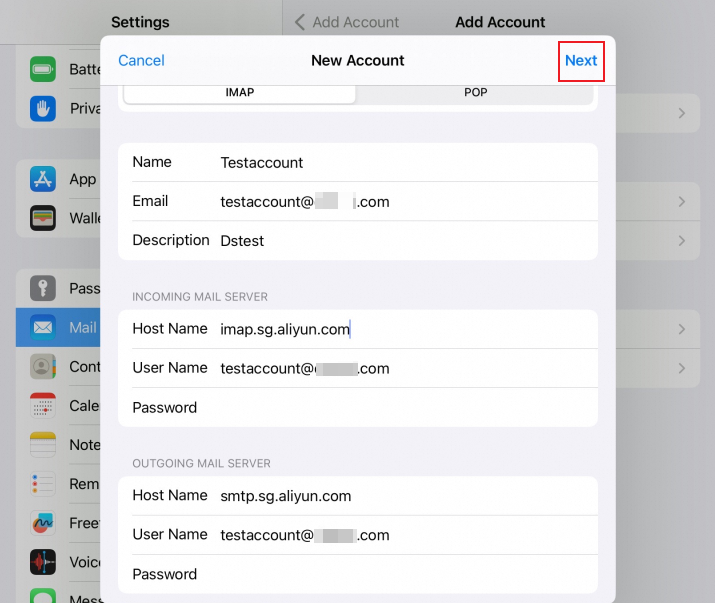
Task: Open the Passwords key icon
Action: pyautogui.click(x=43, y=288)
